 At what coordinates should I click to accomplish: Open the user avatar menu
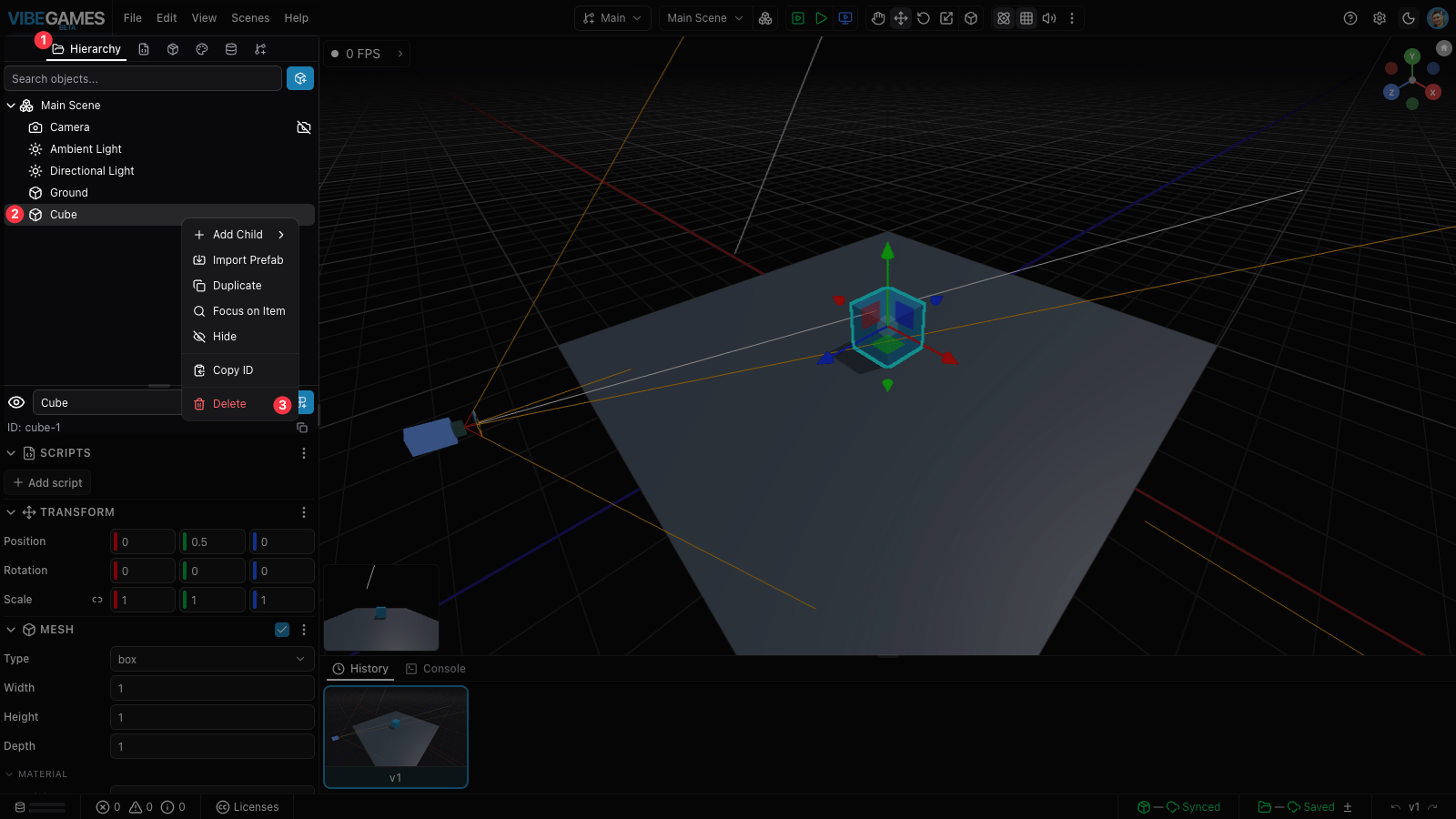point(1438,18)
